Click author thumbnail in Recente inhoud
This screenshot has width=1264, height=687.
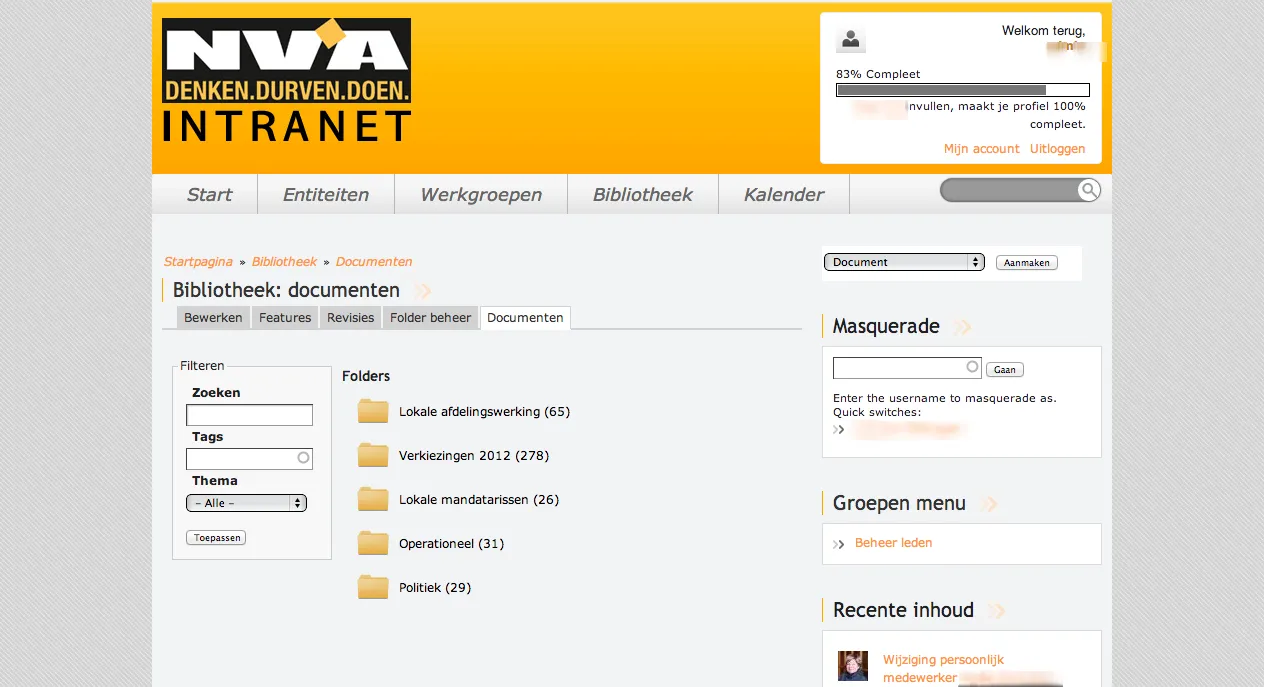click(x=853, y=667)
